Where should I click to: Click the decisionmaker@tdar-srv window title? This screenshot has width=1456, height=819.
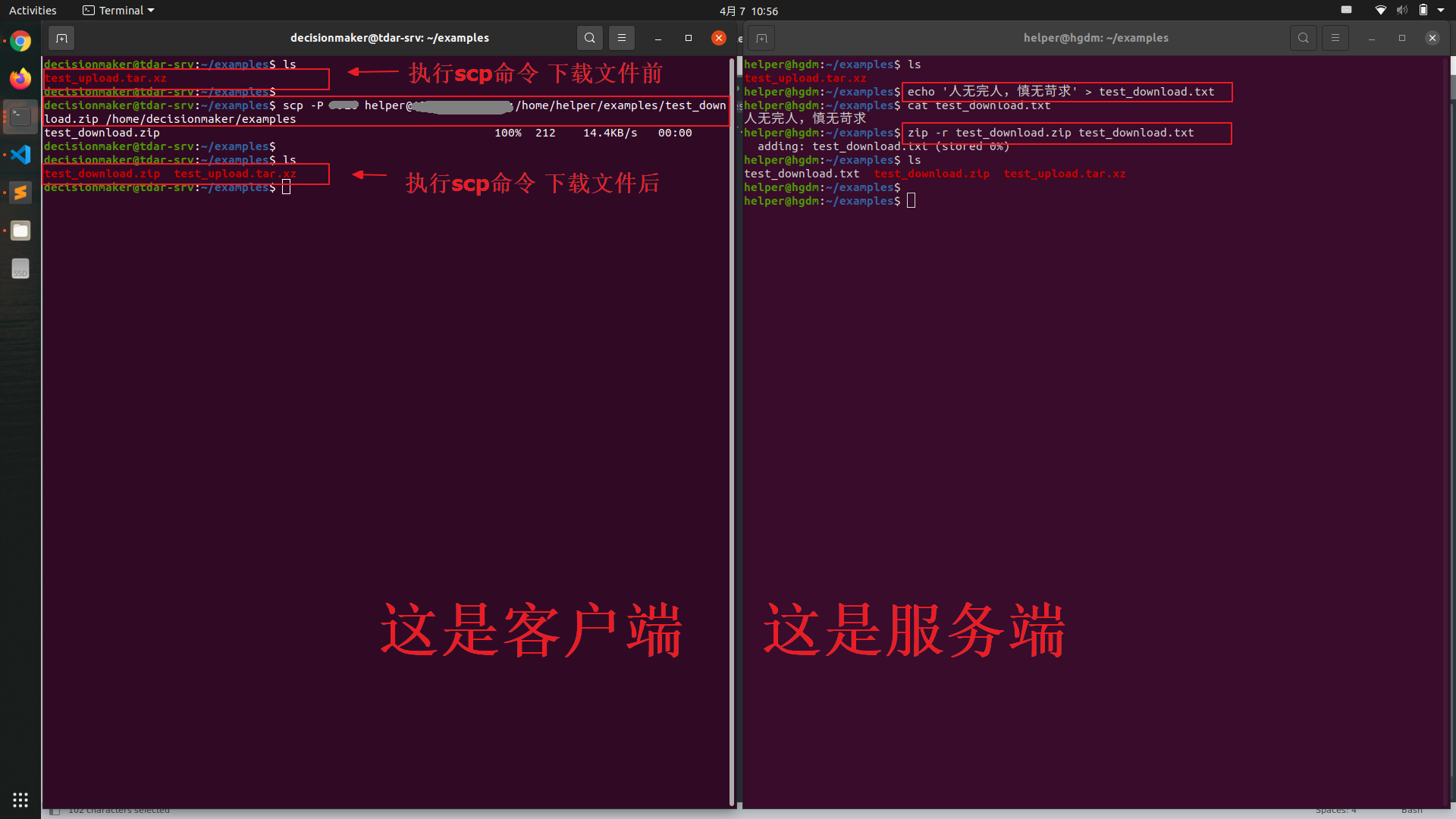[x=390, y=38]
